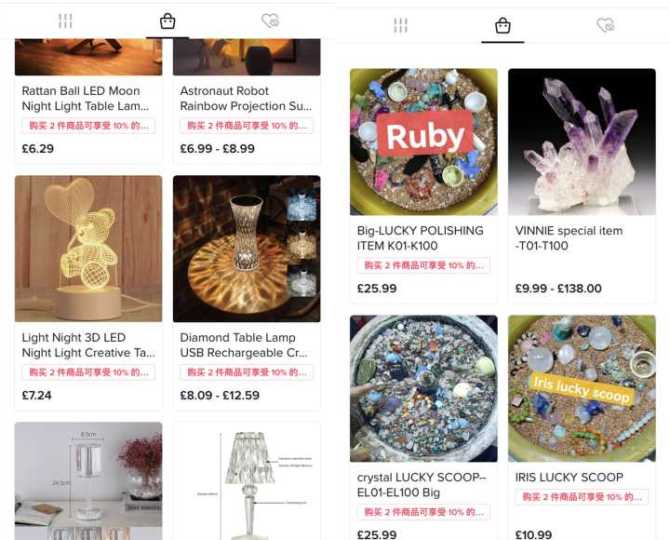View the crystal LUCKY SCOOP bowl image
The image size is (670, 540).
coord(423,388)
